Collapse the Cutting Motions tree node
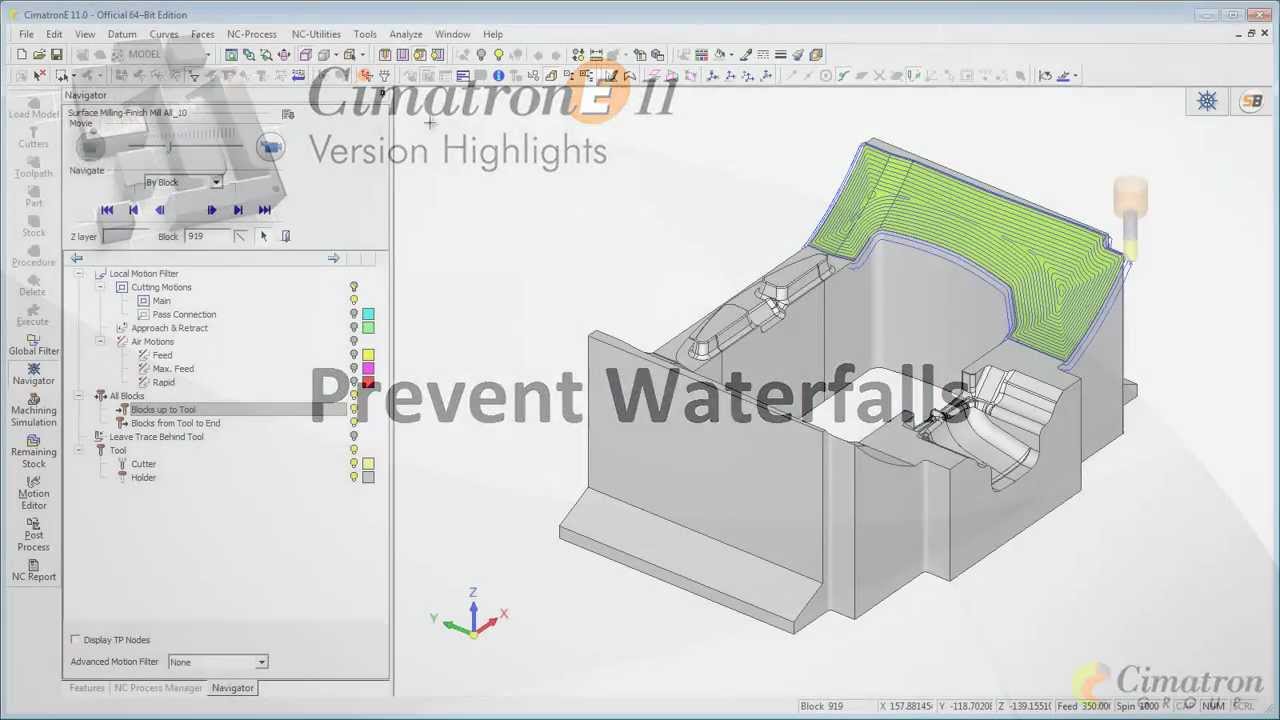 pyautogui.click(x=100, y=287)
